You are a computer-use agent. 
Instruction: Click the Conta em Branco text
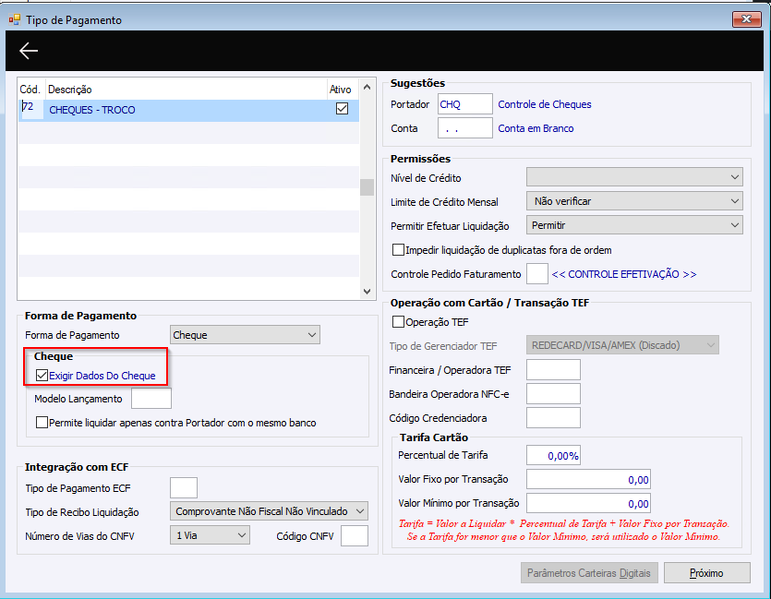[x=535, y=128]
